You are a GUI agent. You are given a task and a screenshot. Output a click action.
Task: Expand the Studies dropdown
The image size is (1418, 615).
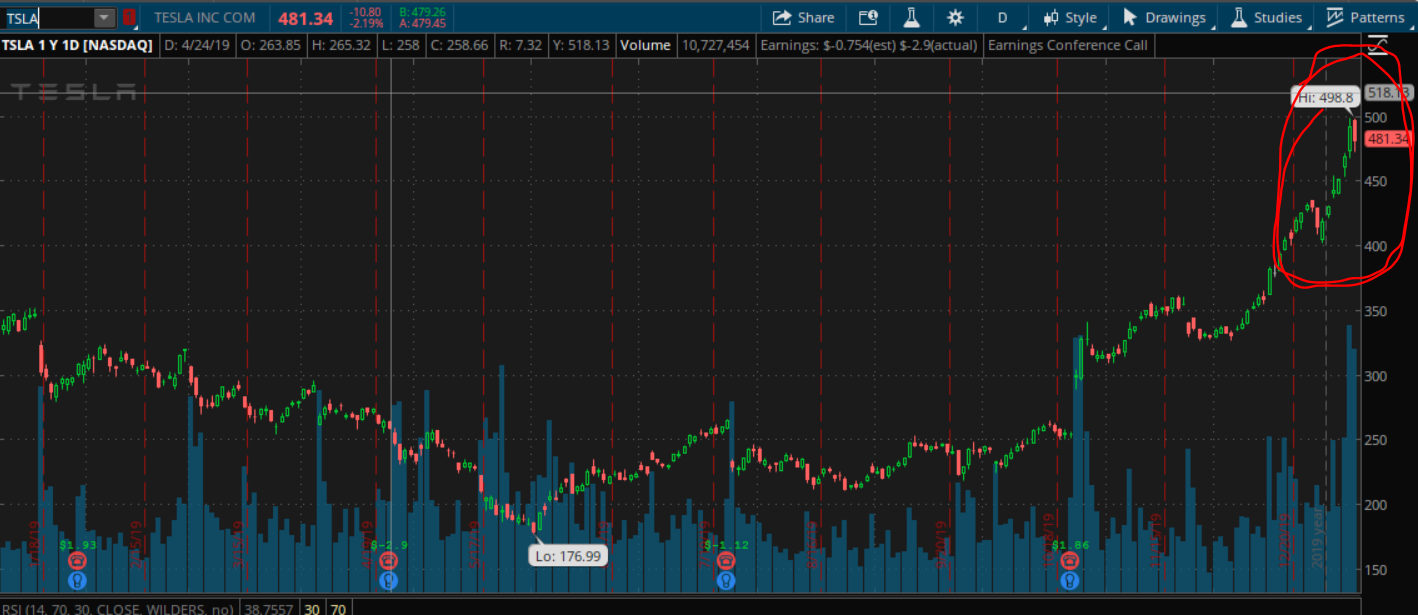tap(1267, 17)
